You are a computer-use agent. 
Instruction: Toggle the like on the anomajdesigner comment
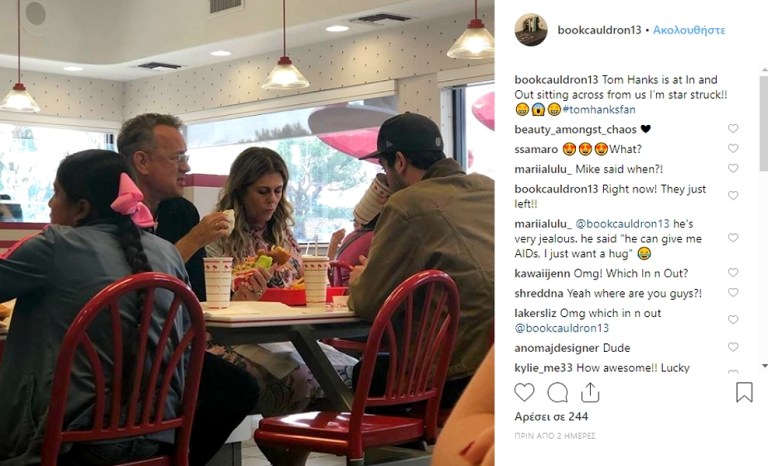[x=733, y=347]
